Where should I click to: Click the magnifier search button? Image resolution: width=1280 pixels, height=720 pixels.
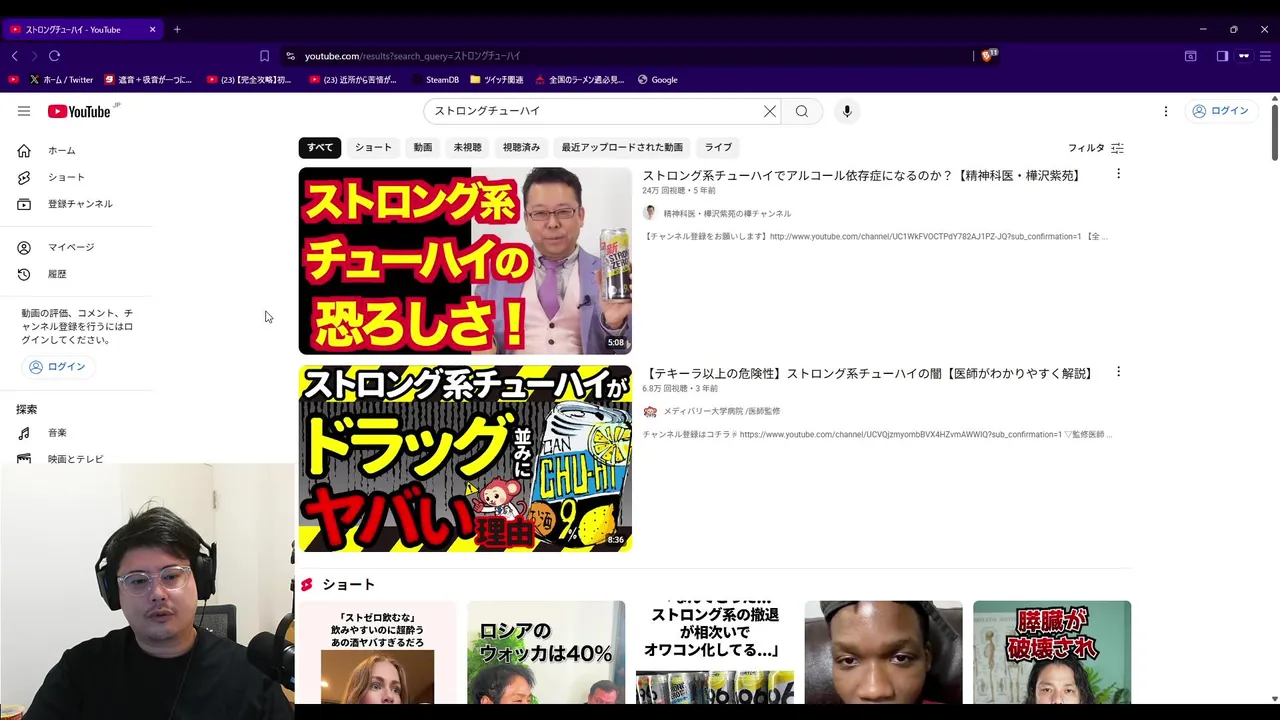point(802,111)
